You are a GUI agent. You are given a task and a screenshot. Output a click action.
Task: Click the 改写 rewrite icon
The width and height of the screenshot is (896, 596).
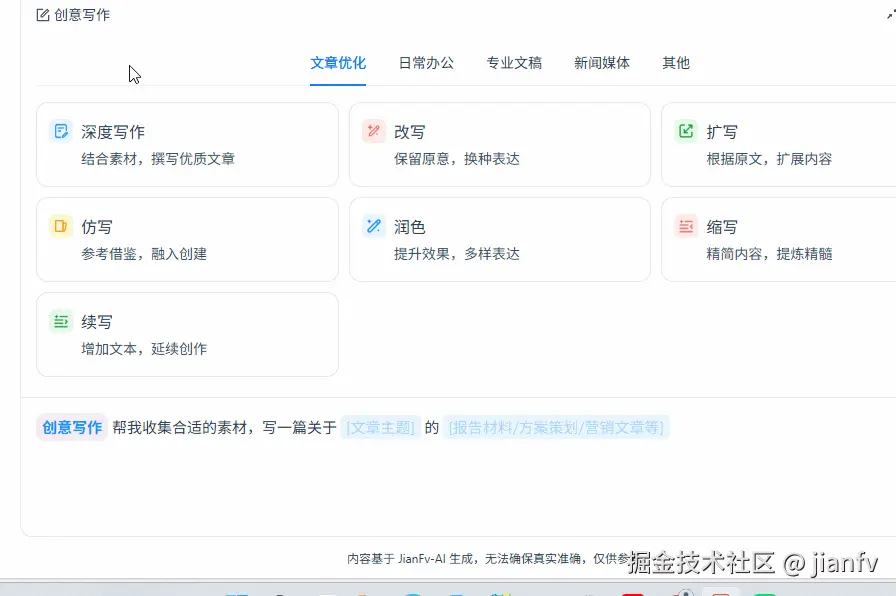click(374, 130)
